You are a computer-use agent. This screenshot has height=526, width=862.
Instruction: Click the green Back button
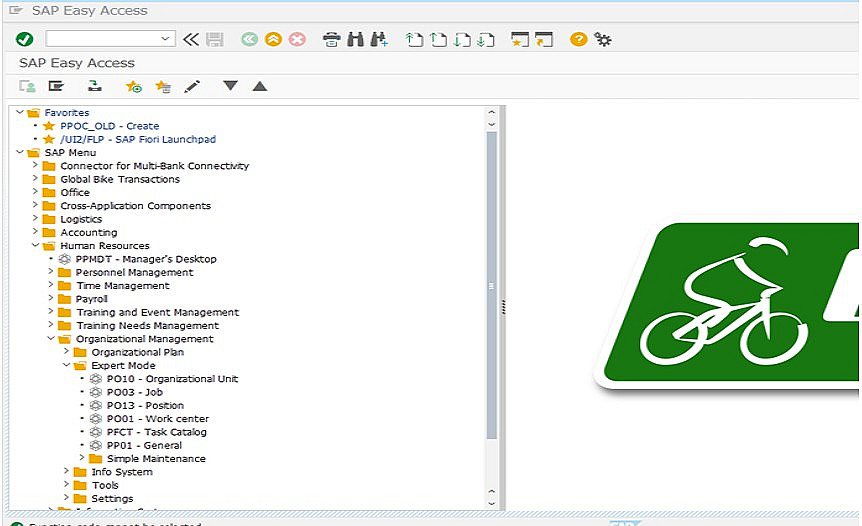click(249, 39)
